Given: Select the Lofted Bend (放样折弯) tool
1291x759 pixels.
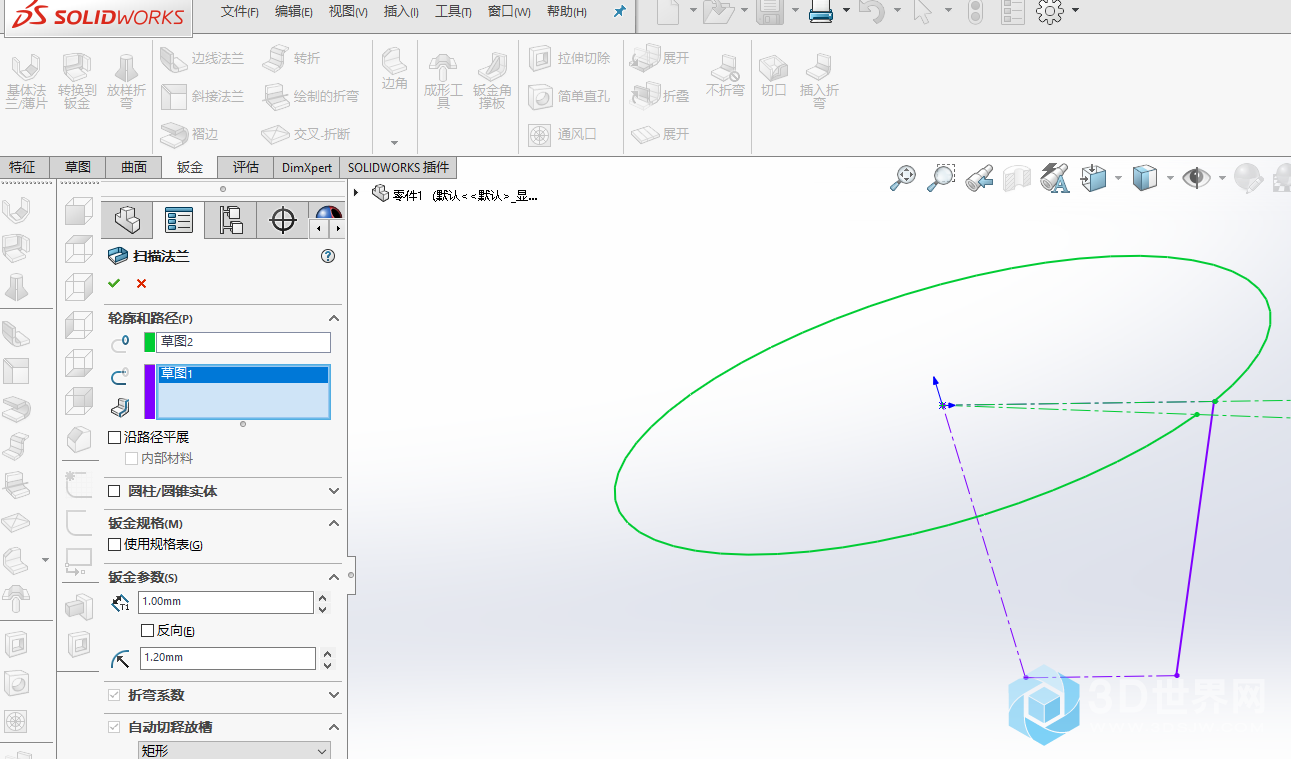Looking at the screenshot, I should click(126, 81).
